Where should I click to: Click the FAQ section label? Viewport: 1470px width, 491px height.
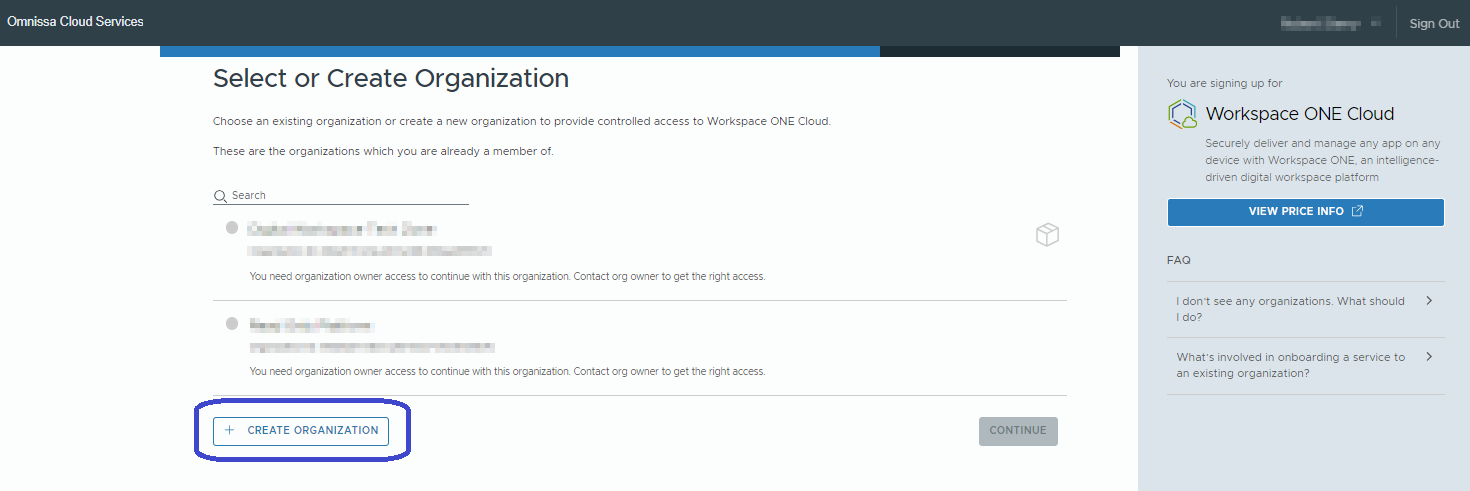(x=1179, y=260)
